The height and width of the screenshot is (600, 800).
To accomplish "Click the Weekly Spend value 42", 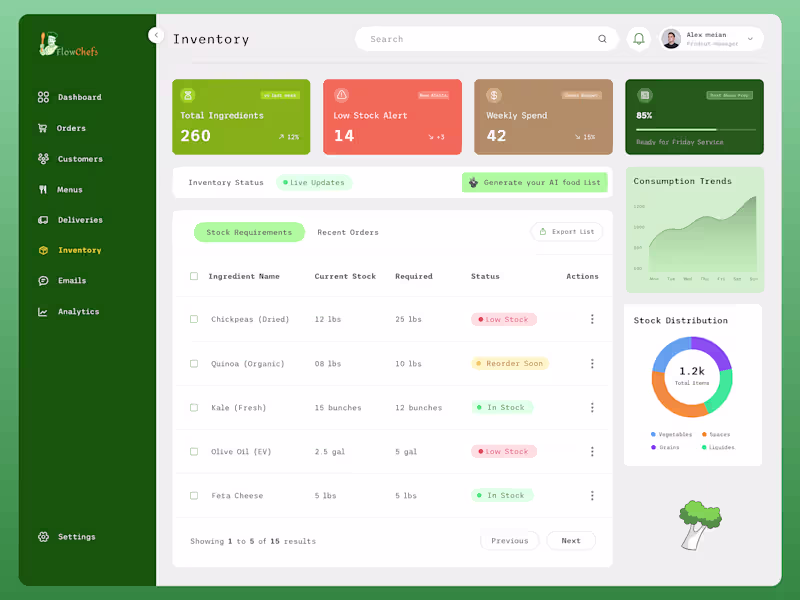I will coord(496,136).
